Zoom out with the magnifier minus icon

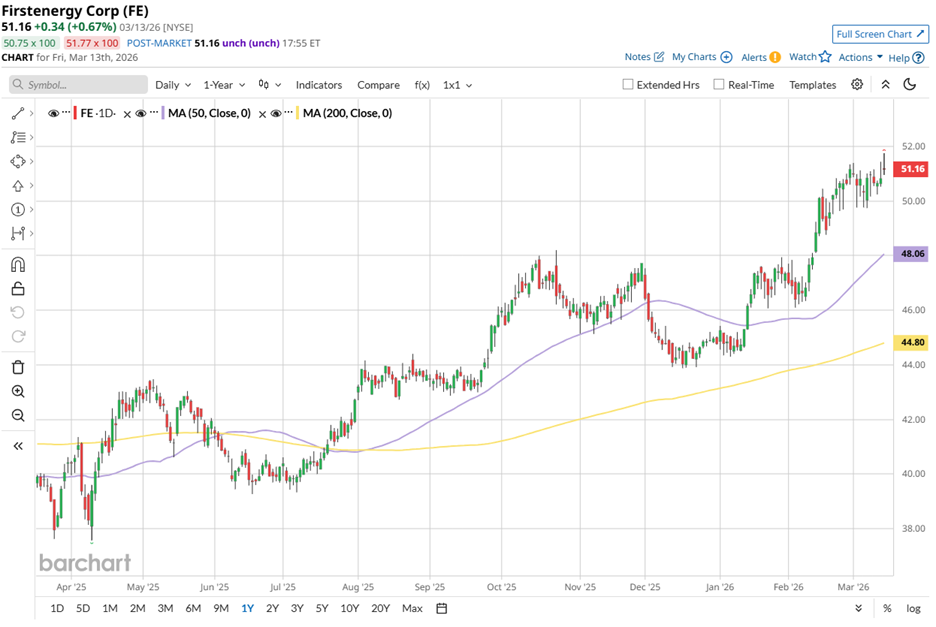tap(17, 415)
